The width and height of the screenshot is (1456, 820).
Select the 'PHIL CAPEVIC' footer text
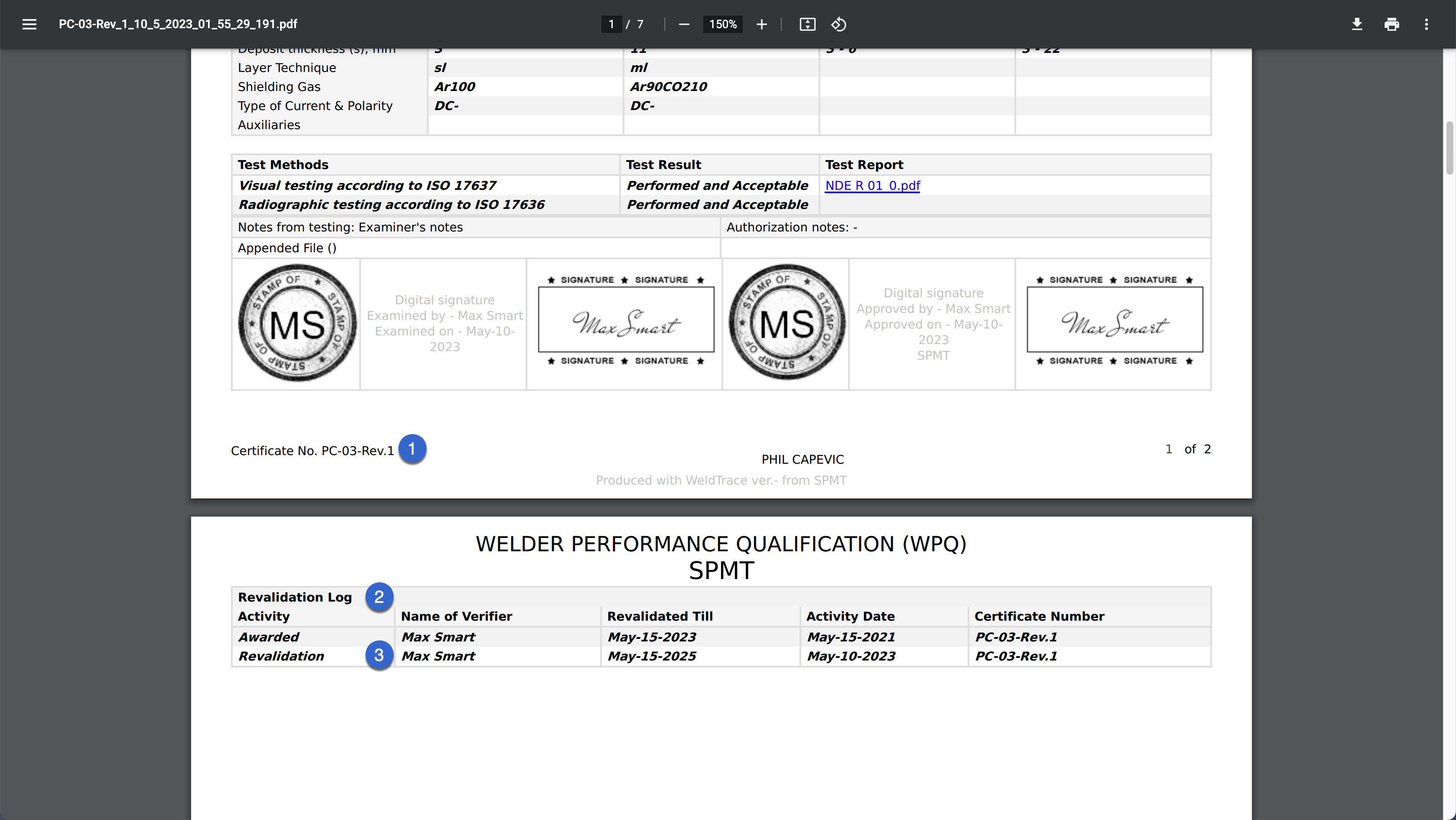point(803,459)
